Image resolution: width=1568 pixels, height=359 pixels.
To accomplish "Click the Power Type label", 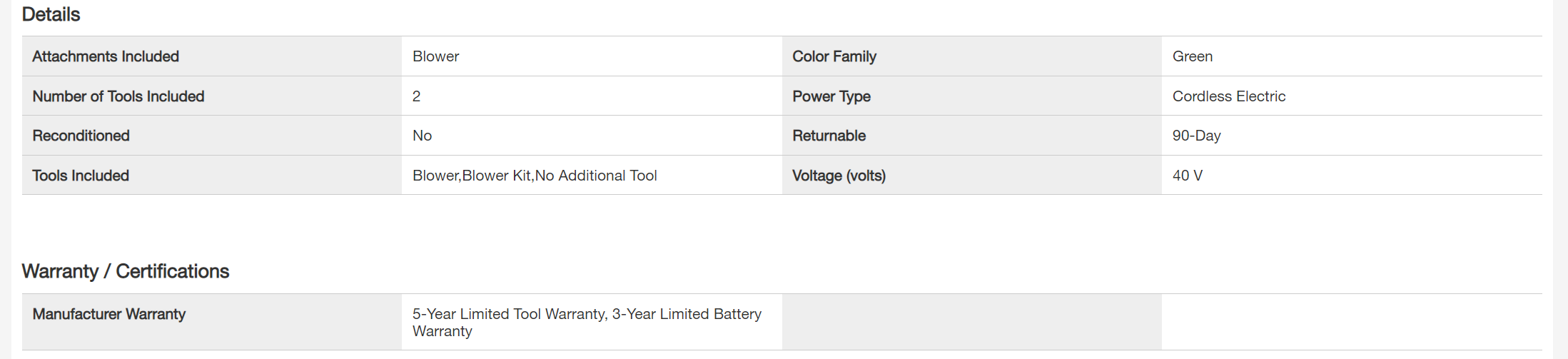I will tap(831, 96).
